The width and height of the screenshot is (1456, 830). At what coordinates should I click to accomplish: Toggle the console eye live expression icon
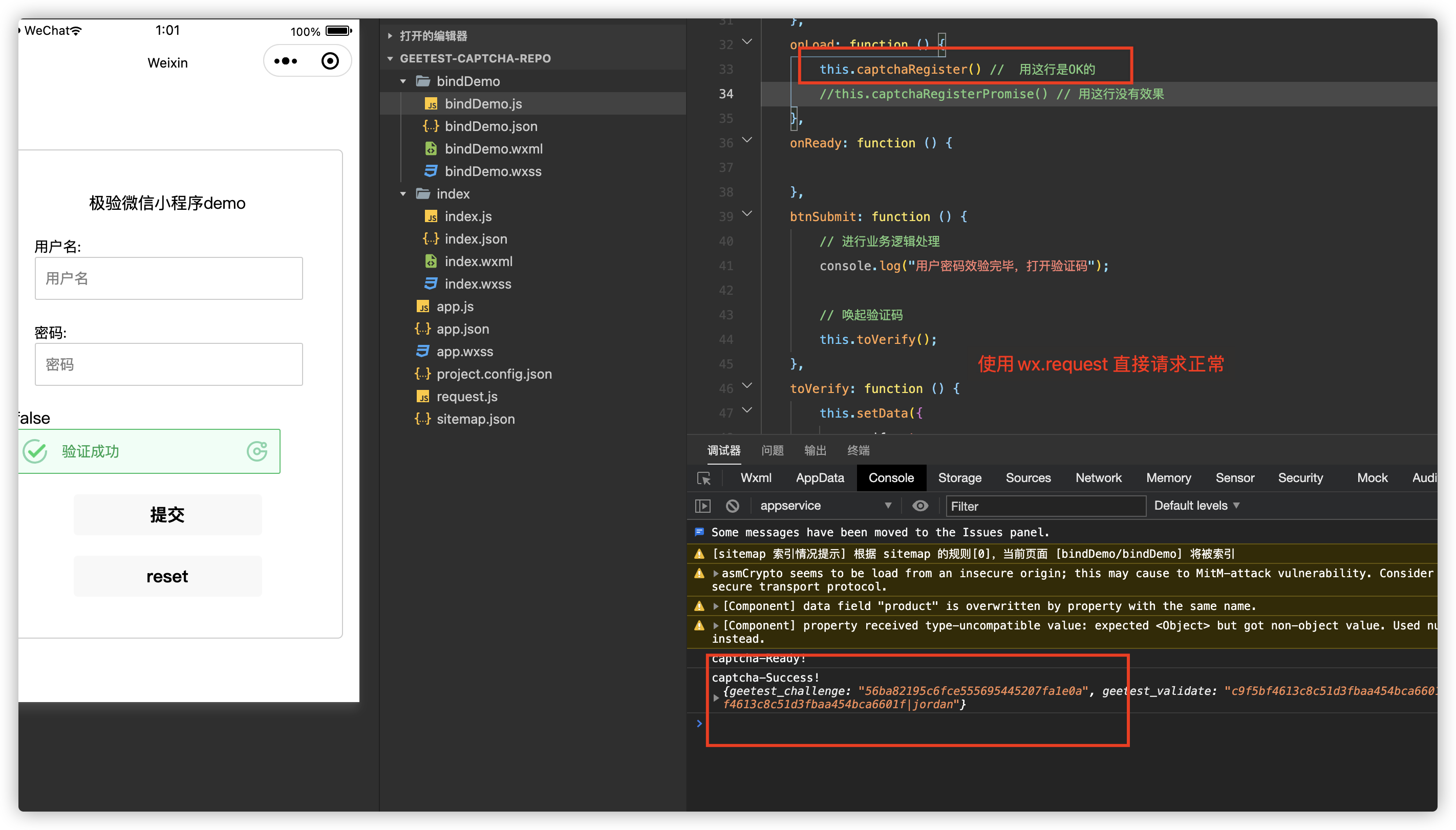click(920, 506)
